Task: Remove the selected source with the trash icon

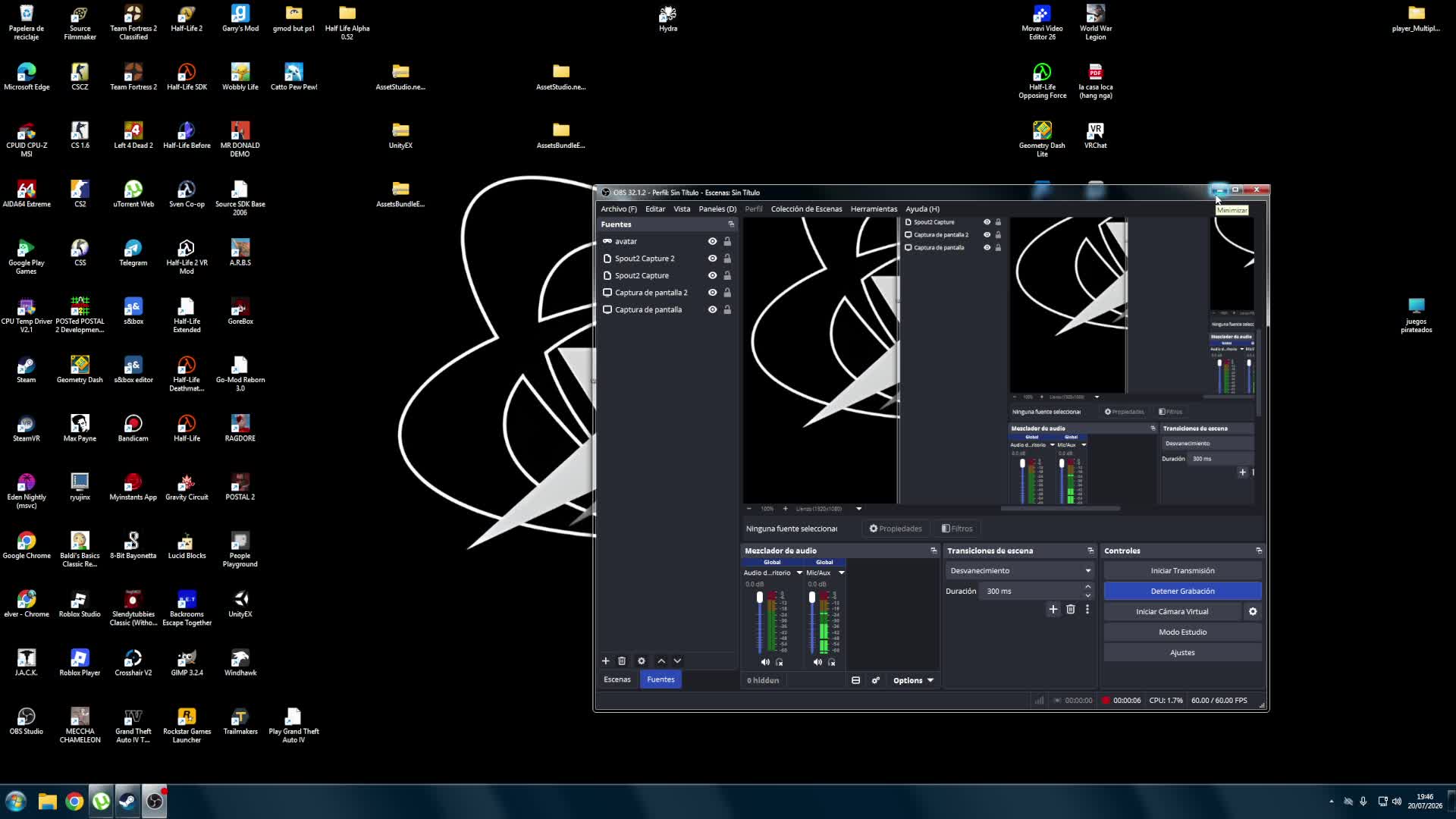Action: [x=622, y=661]
